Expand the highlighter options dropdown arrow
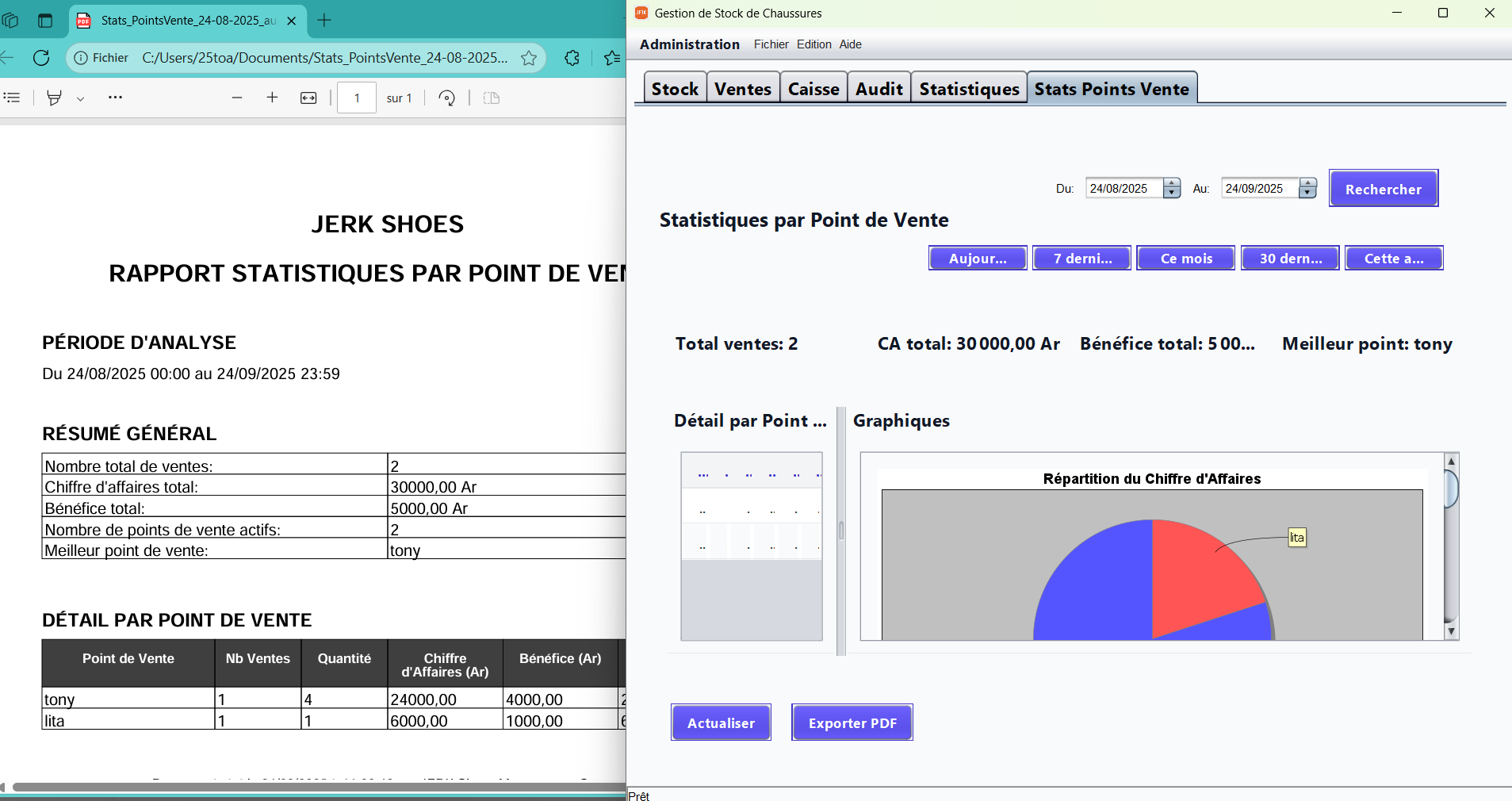The width and height of the screenshot is (1512, 801). point(80,98)
